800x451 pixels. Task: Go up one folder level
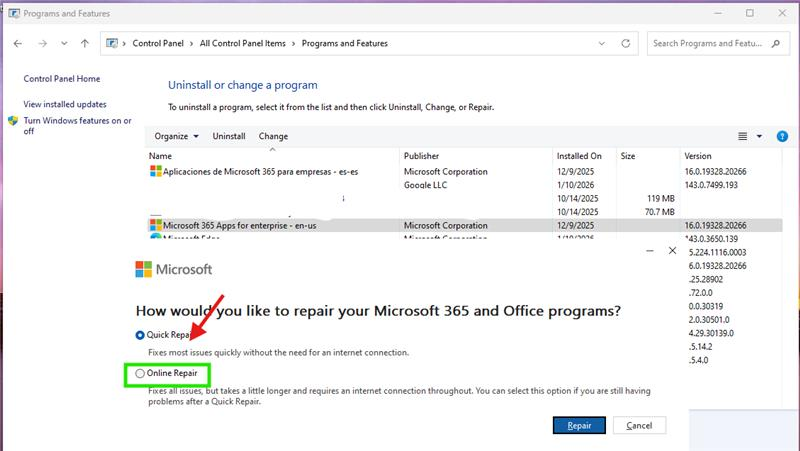(x=85, y=43)
